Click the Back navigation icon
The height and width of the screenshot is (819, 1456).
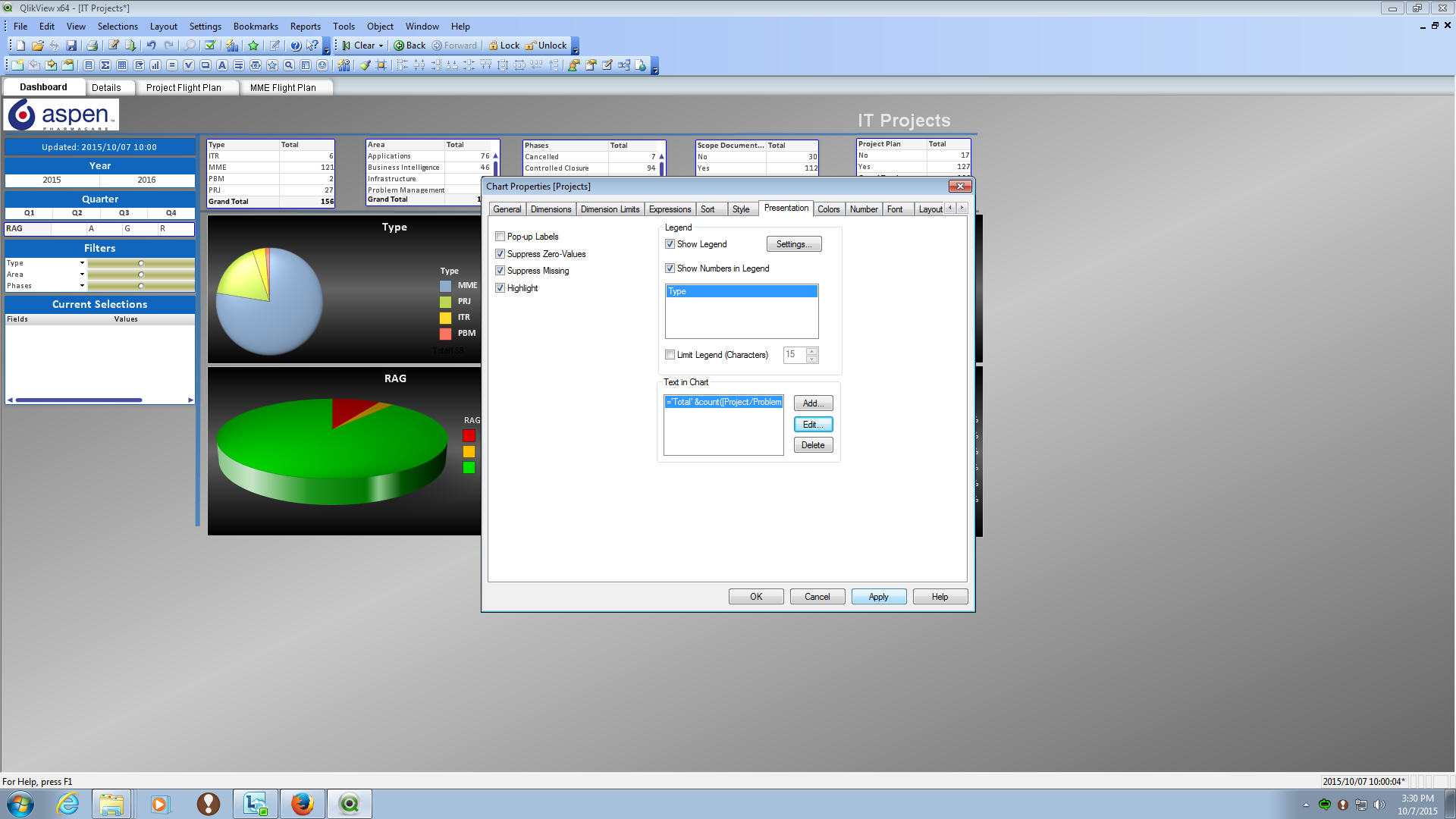(x=399, y=45)
